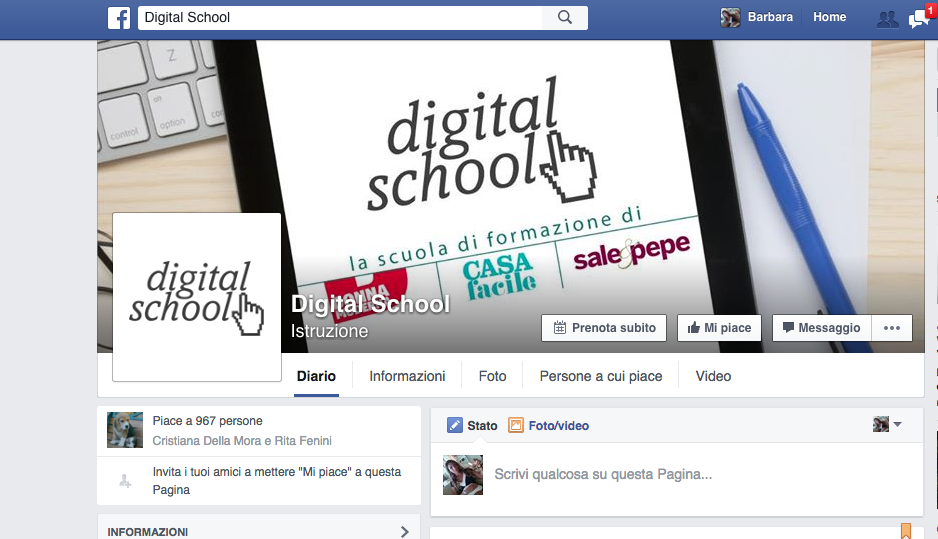The width and height of the screenshot is (938, 539).
Task: Click the search magnifier button
Action: [x=564, y=18]
